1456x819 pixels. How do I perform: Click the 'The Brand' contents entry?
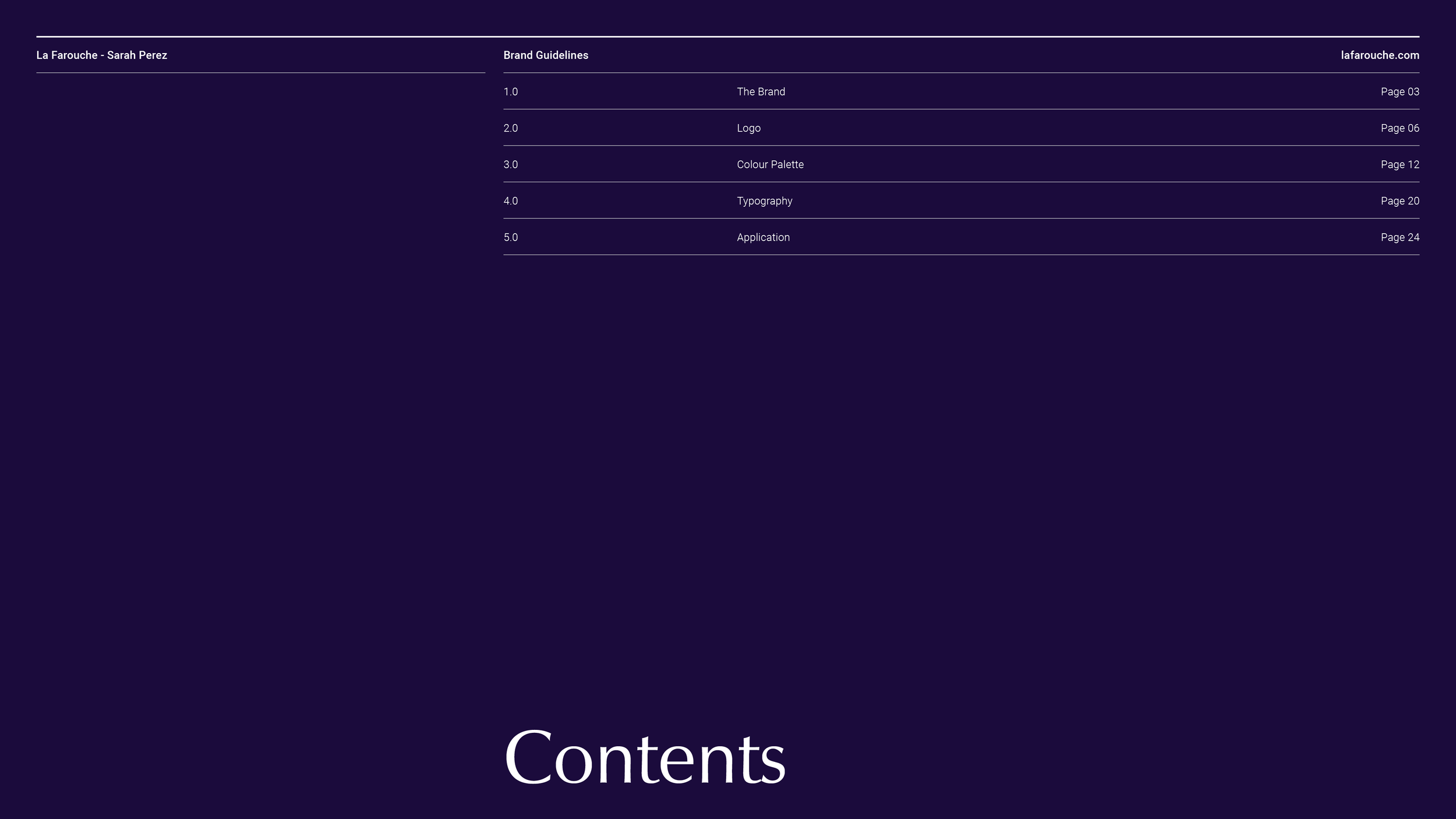(761, 91)
